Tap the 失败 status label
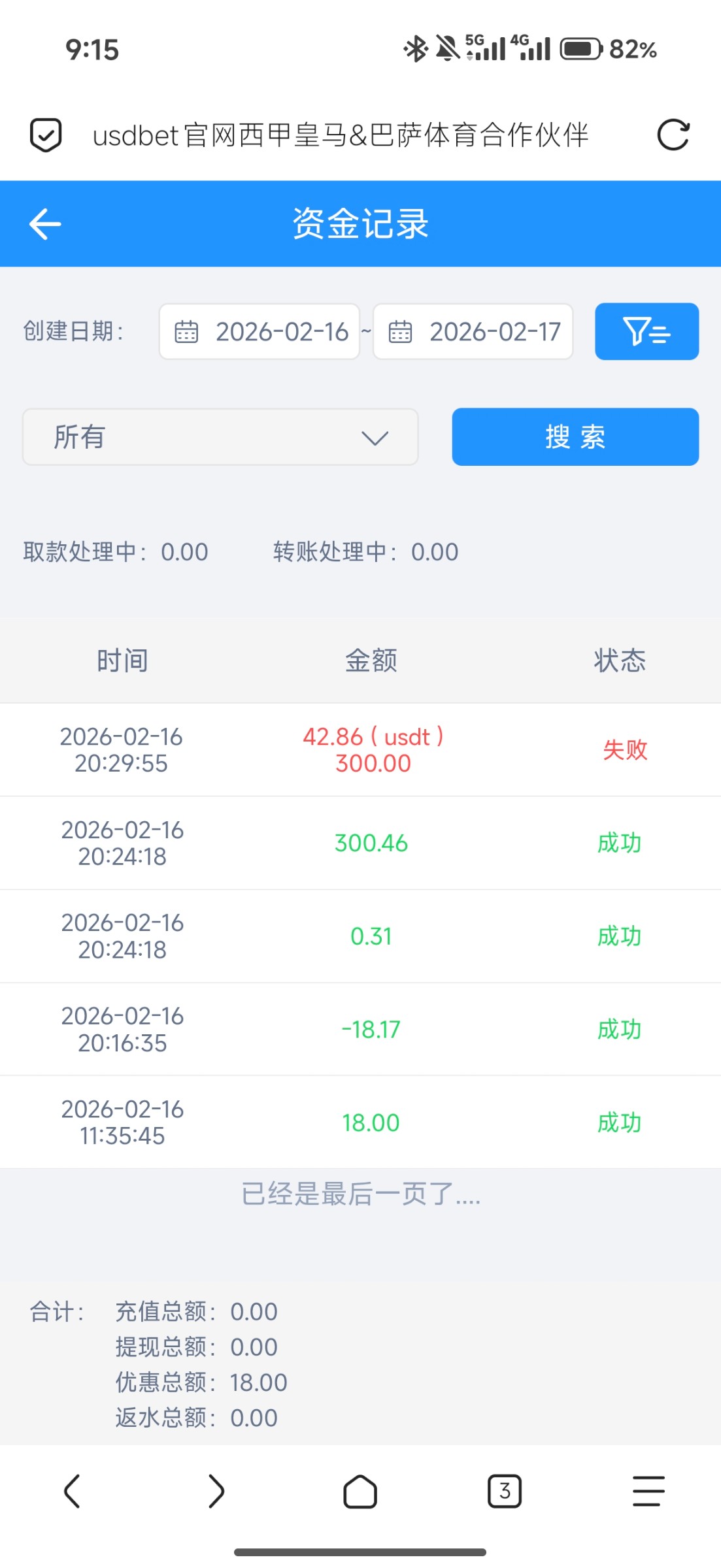This screenshot has height=1568, width=721. (x=625, y=750)
